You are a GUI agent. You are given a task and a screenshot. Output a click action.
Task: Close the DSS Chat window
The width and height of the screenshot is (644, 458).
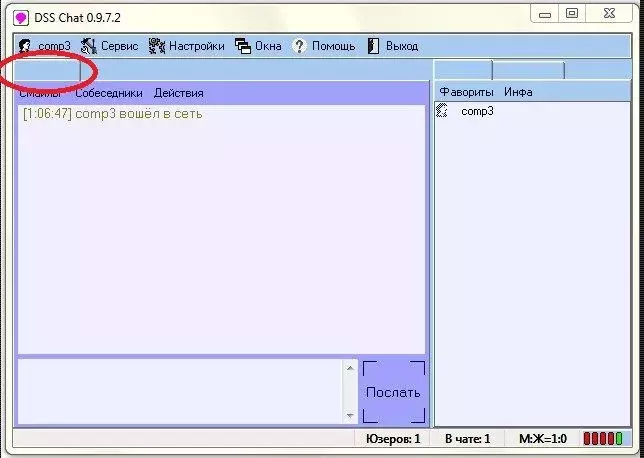pyautogui.click(x=609, y=14)
